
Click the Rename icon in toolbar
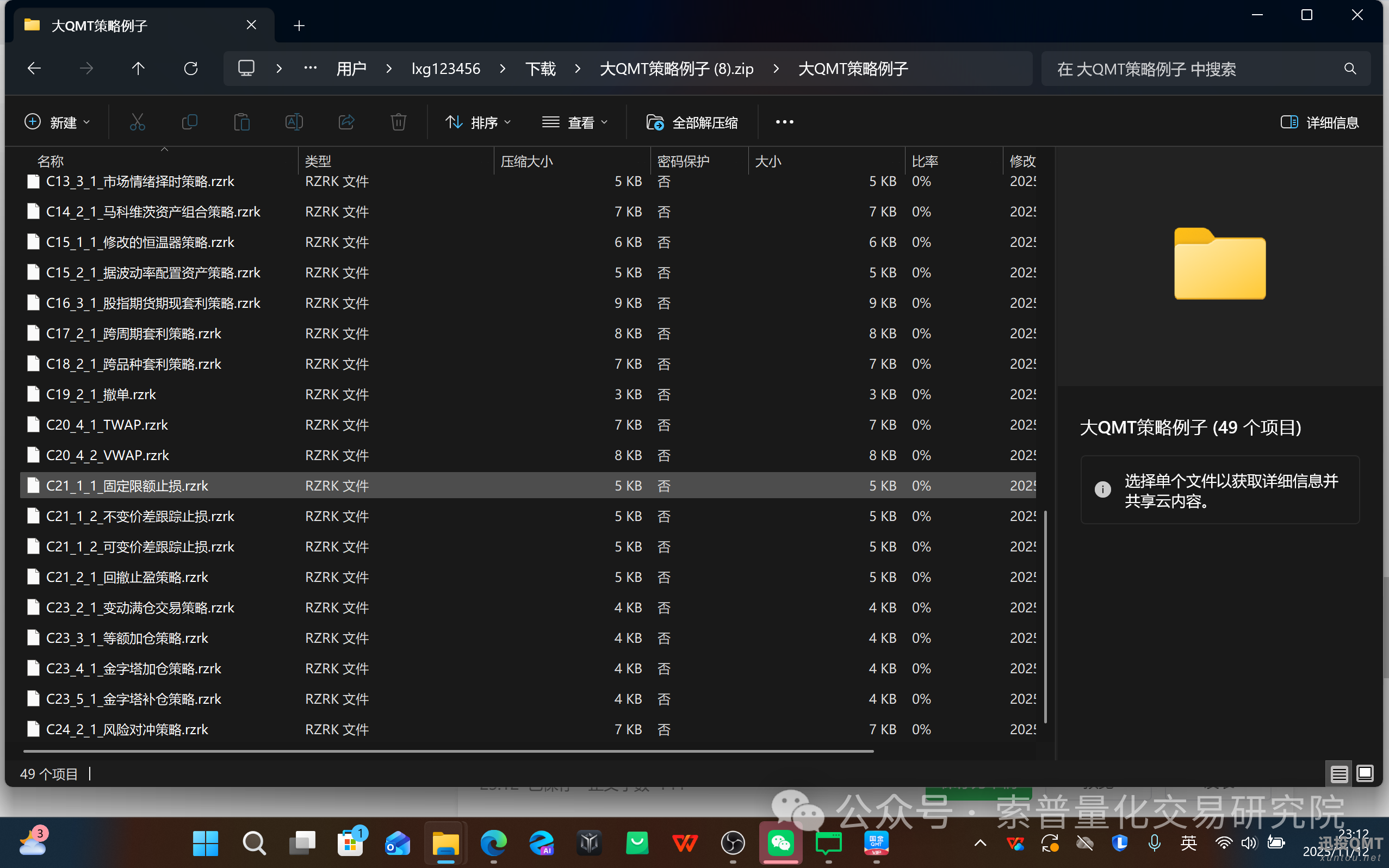click(294, 122)
